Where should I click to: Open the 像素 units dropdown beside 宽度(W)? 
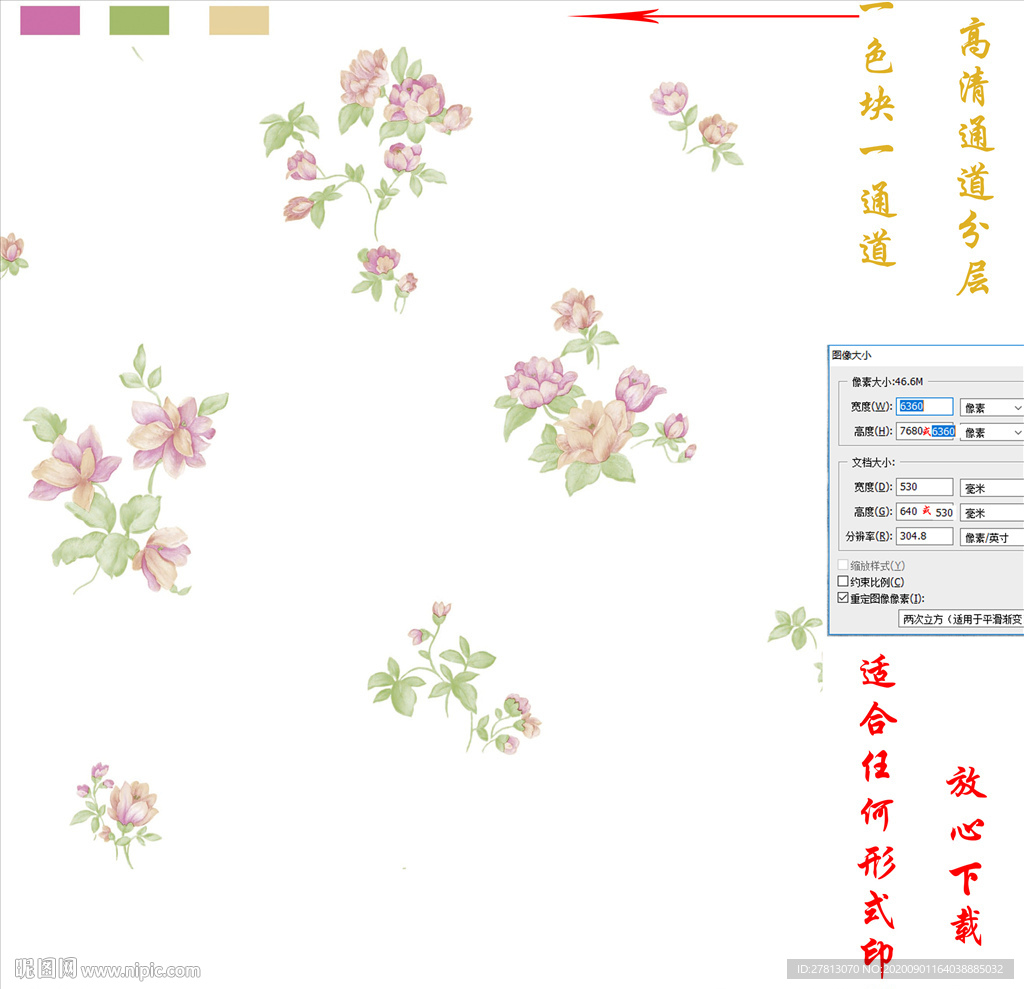click(991, 408)
